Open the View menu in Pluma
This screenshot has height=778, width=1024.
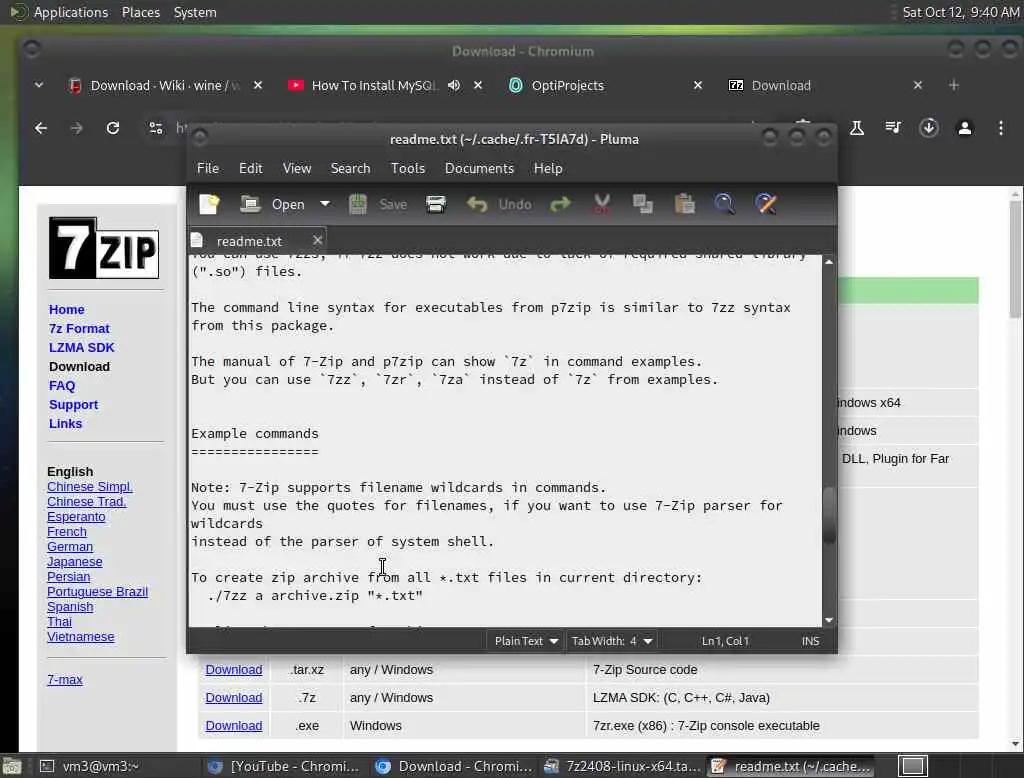coord(296,169)
